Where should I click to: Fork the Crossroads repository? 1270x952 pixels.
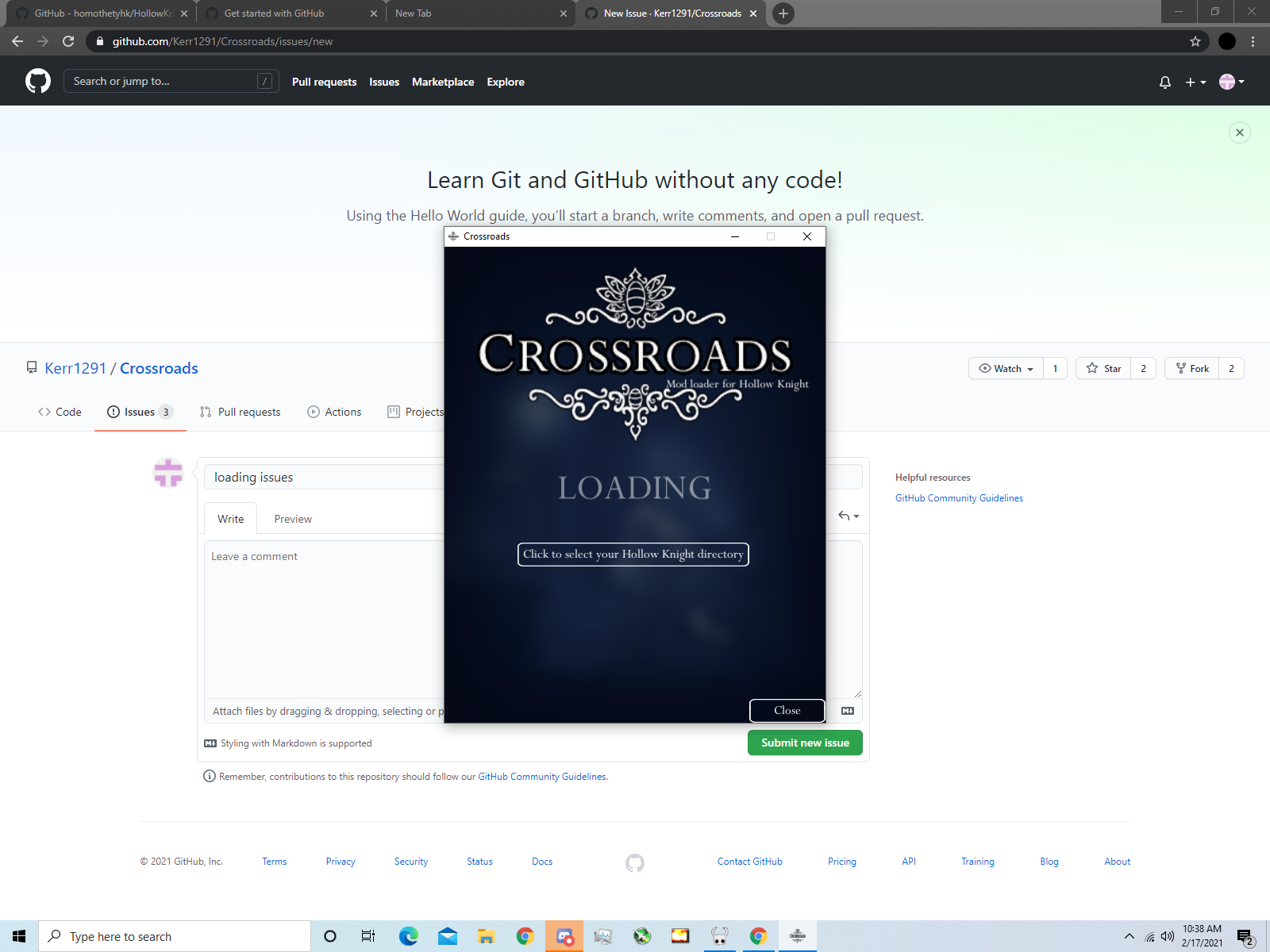coord(1192,368)
